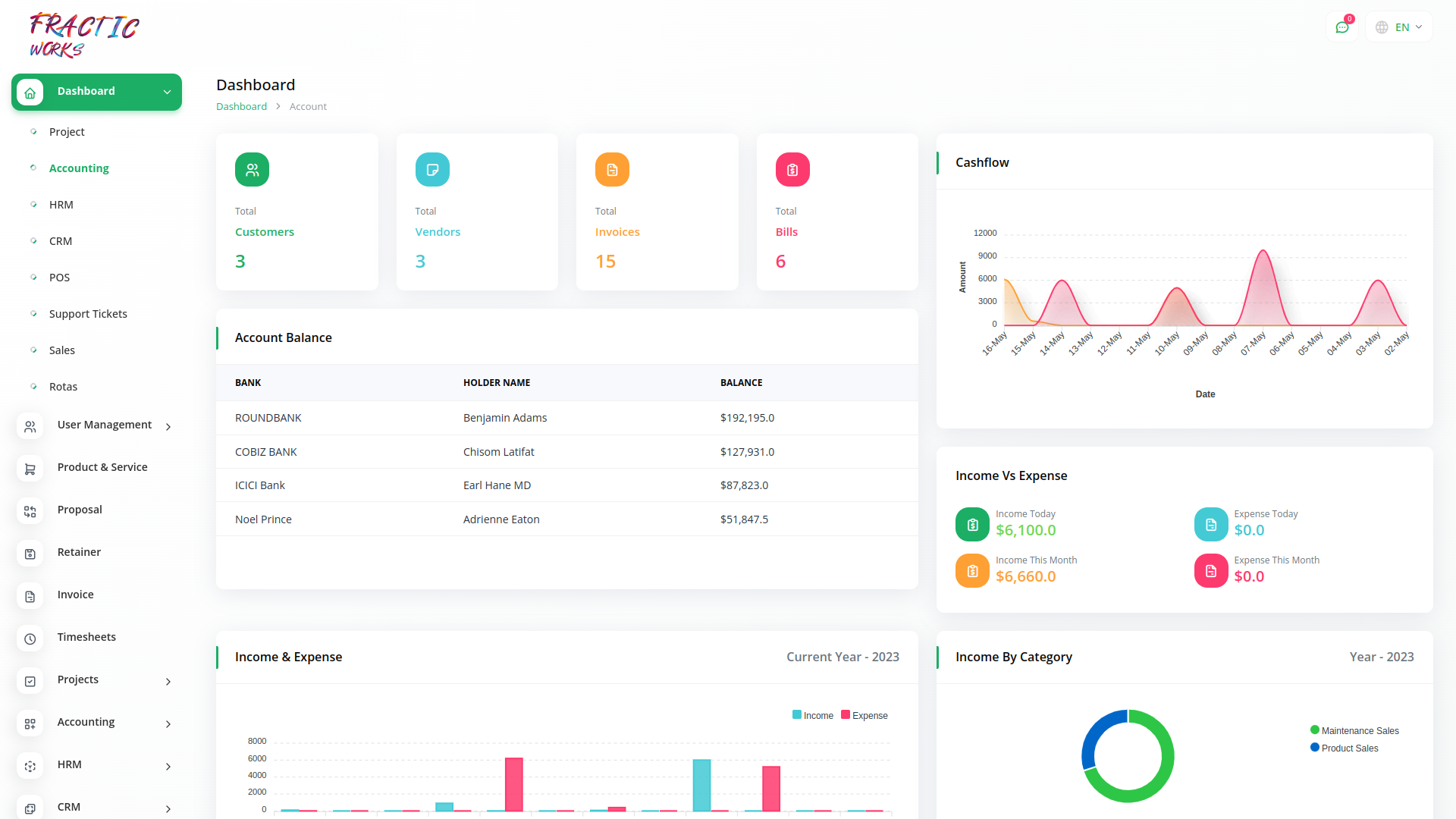Click the pink Total Bills icon
This screenshot has height=819, width=1456.
[x=792, y=169]
